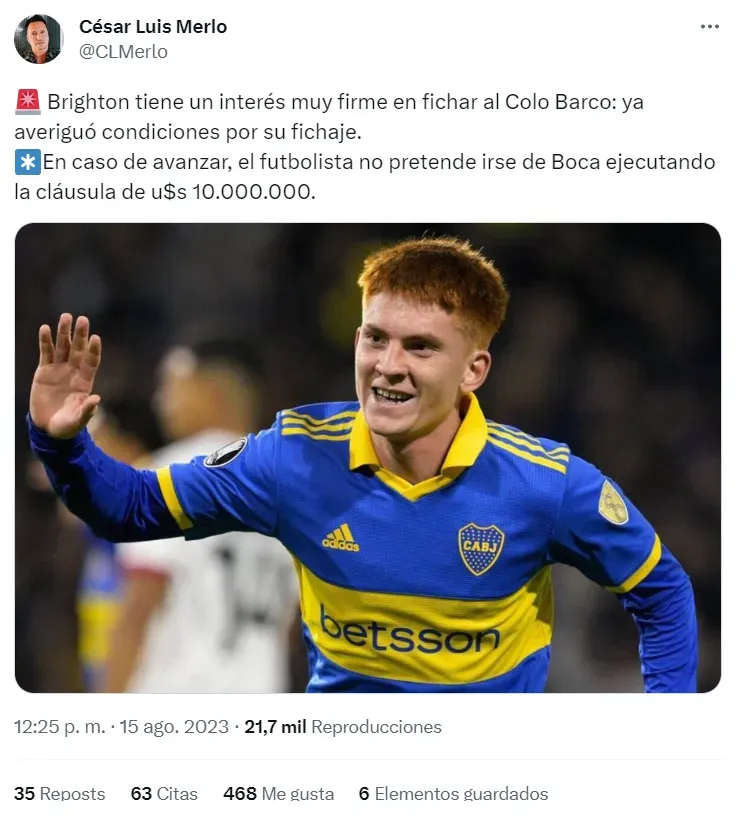Open the three-dot more options menu

tap(709, 27)
